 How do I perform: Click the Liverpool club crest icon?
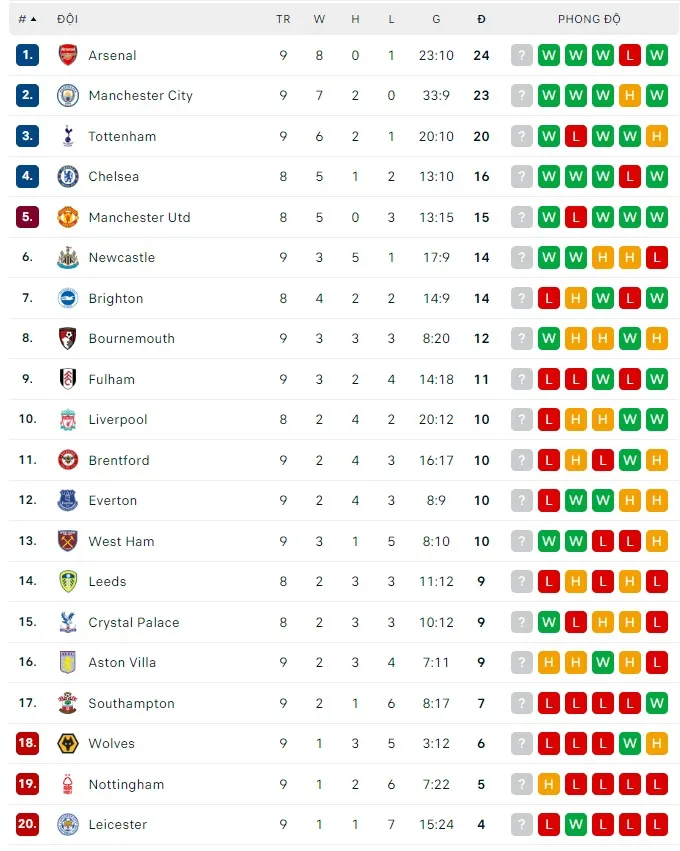[x=68, y=420]
